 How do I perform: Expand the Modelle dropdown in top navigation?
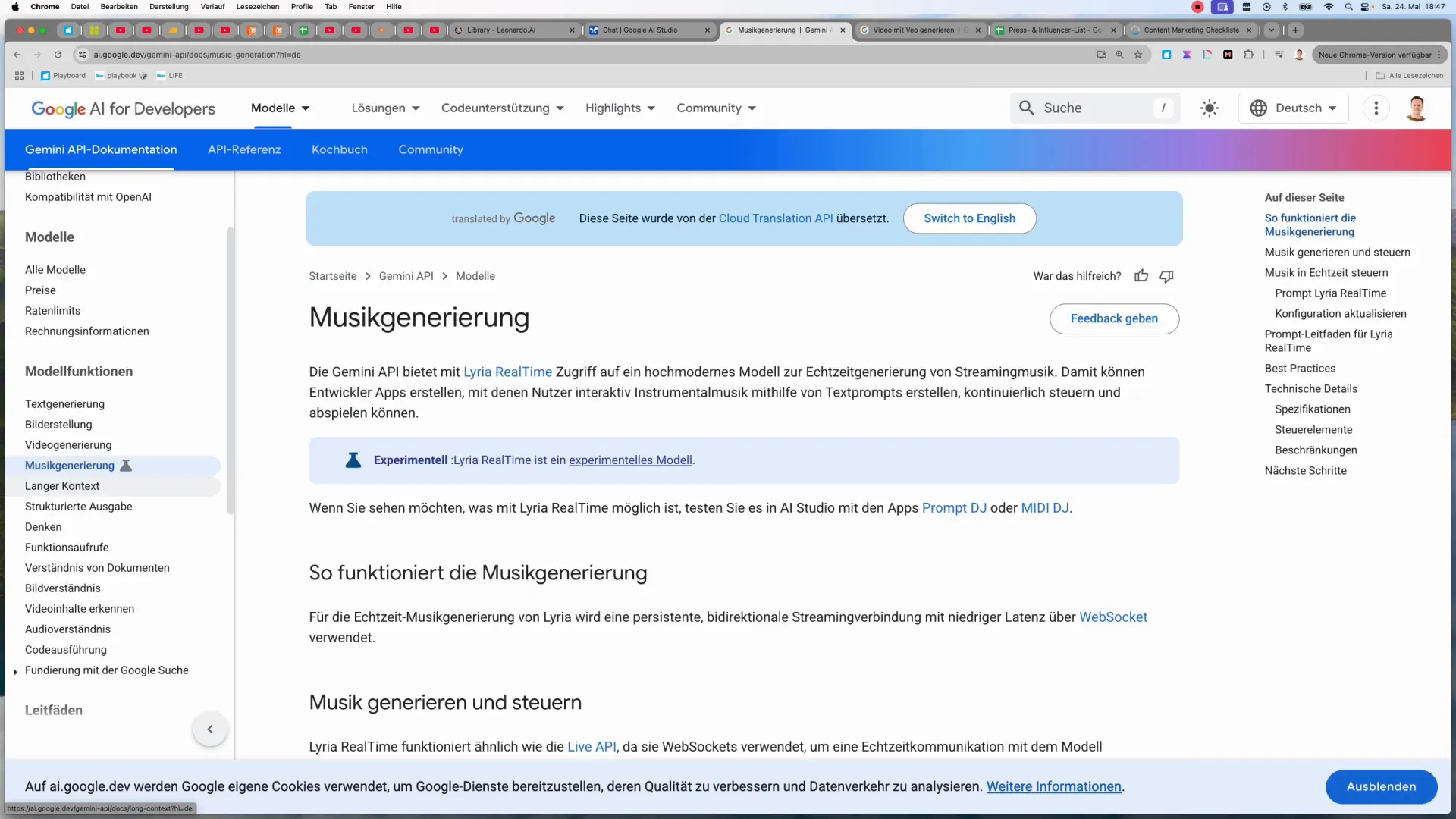[x=306, y=108]
